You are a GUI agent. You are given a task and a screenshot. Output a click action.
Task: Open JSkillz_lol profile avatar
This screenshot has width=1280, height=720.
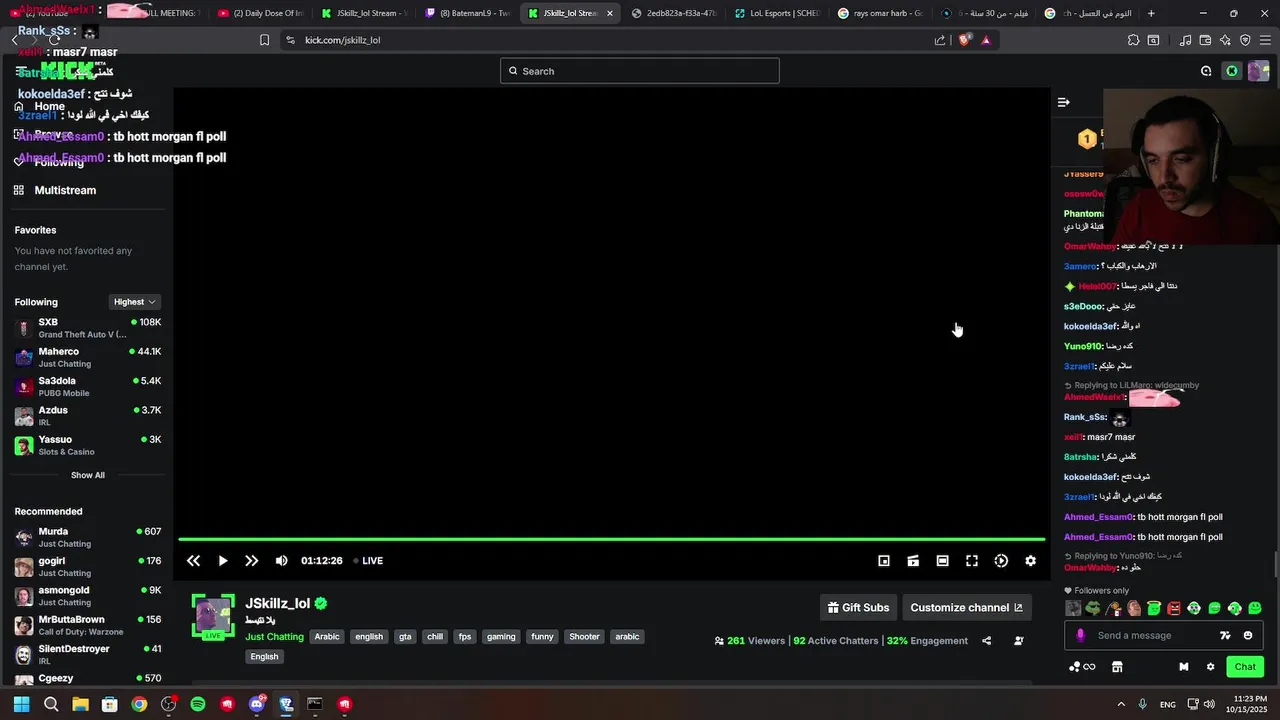(x=213, y=615)
